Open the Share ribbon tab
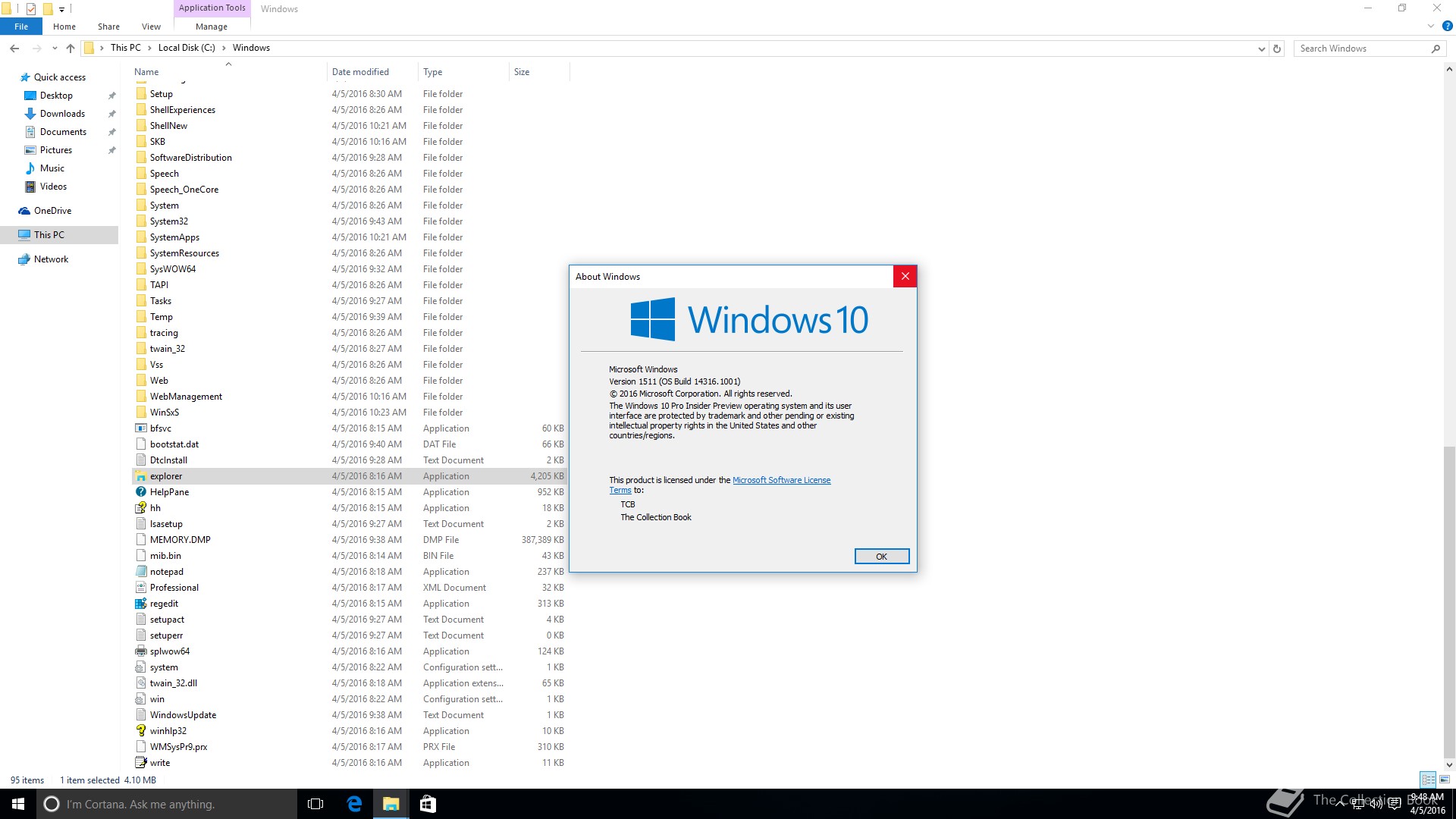Image resolution: width=1456 pixels, height=819 pixels. [108, 27]
